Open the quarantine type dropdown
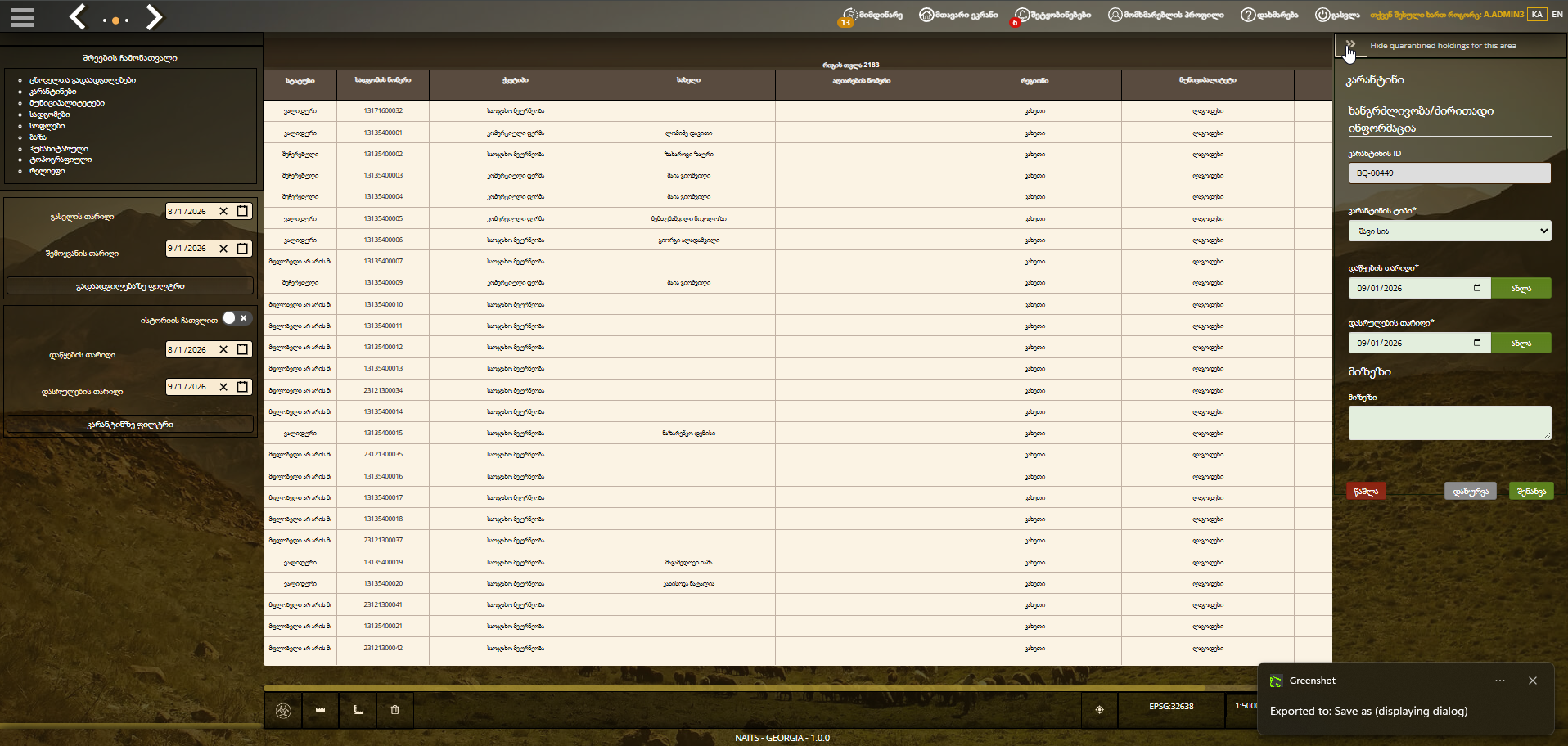Image resolution: width=1568 pixels, height=746 pixels. [x=1449, y=231]
